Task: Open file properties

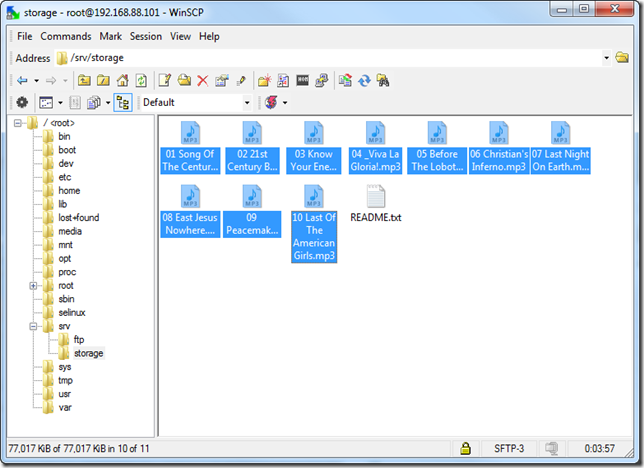Action: pyautogui.click(x=222, y=81)
